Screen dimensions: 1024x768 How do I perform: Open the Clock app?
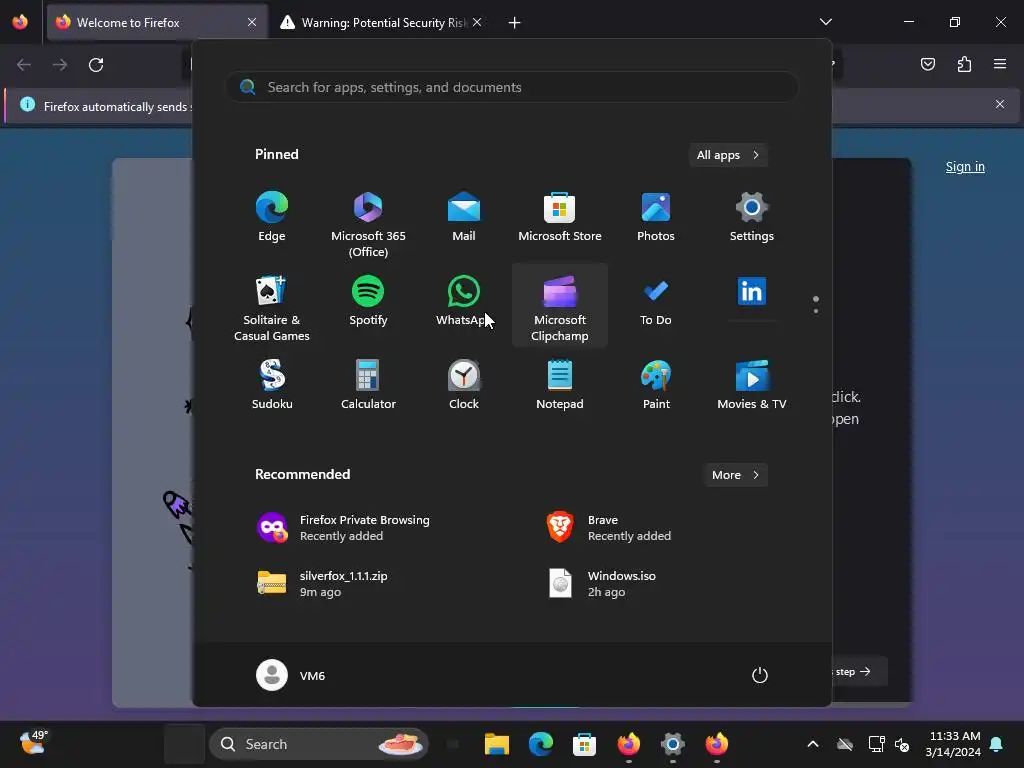(x=464, y=385)
